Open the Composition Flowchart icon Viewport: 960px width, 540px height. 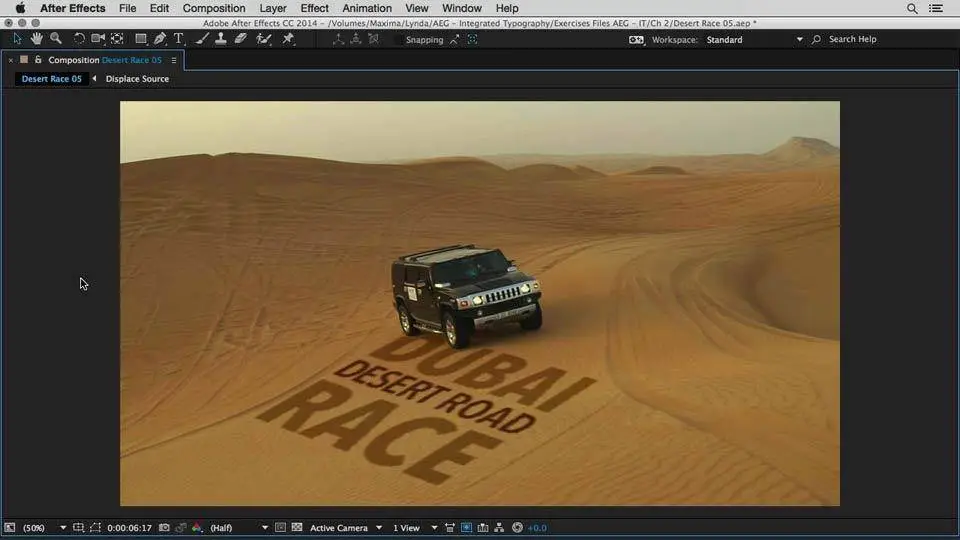(x=499, y=528)
